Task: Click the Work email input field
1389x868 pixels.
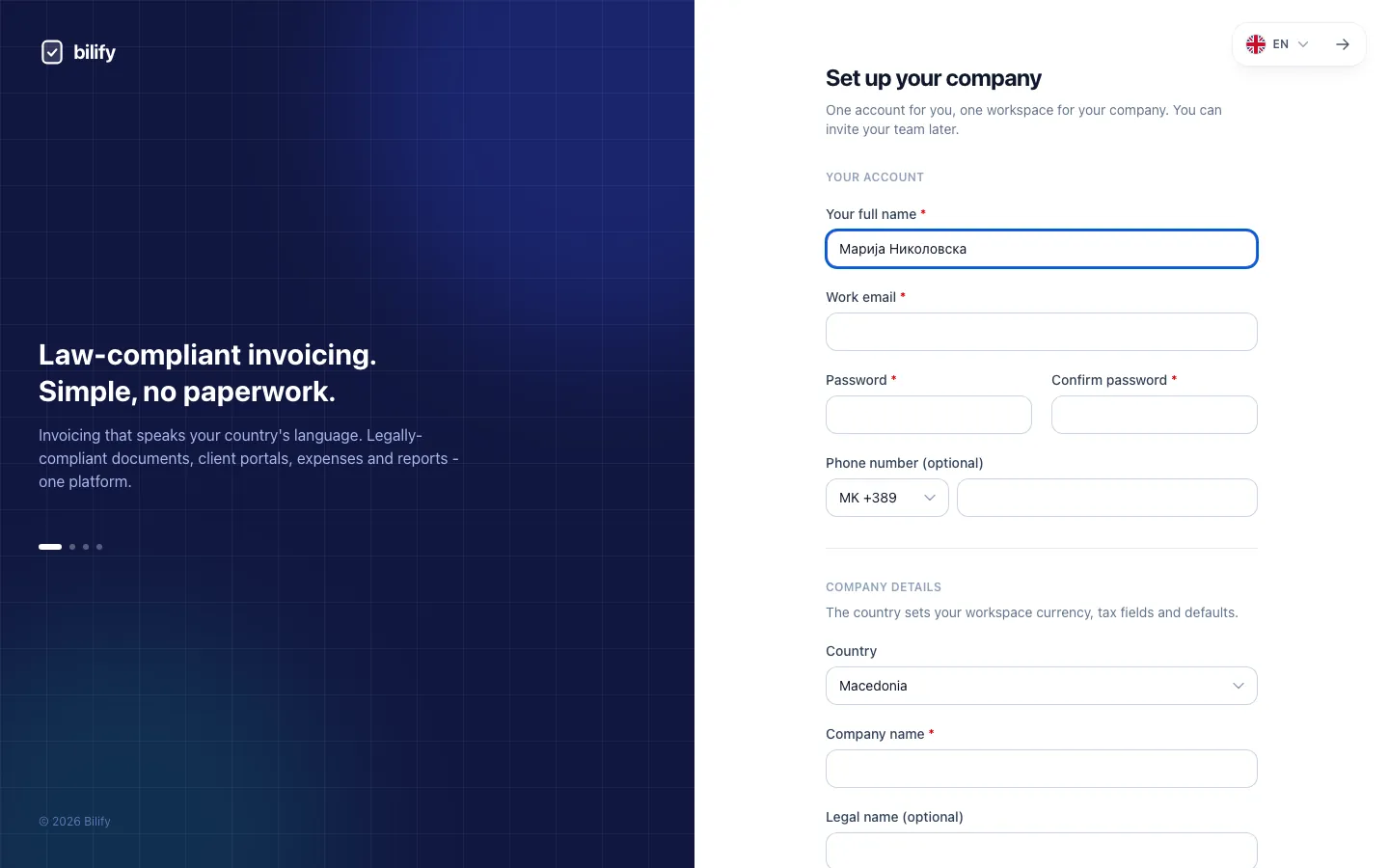Action: pyautogui.click(x=1042, y=332)
